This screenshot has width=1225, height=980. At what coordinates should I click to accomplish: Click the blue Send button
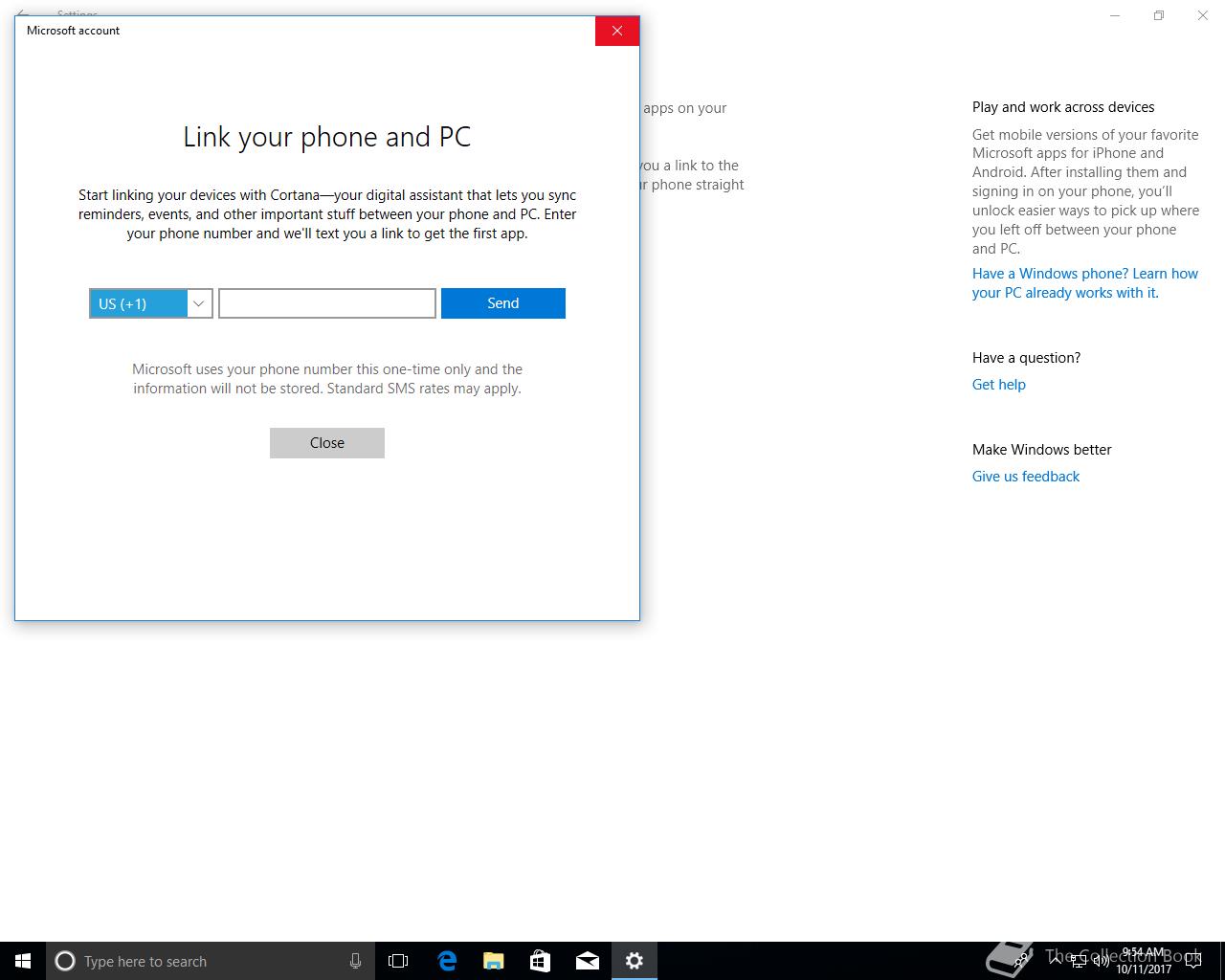tap(503, 303)
